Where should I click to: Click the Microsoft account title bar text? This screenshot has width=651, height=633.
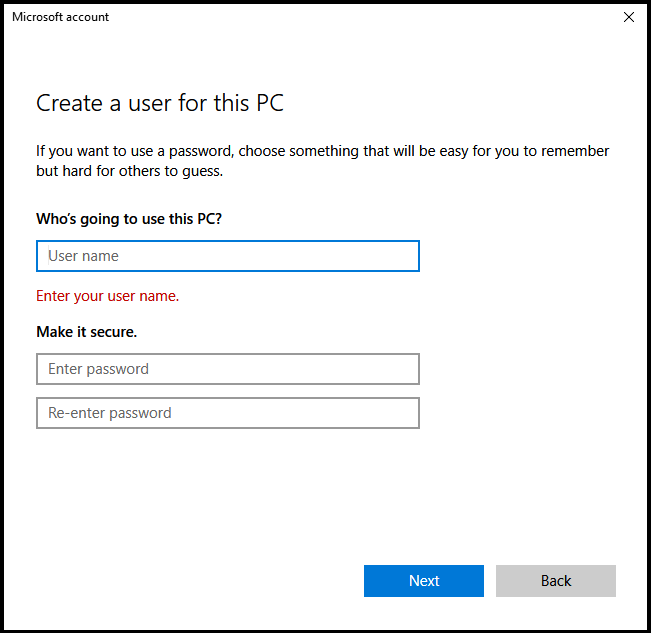(61, 17)
